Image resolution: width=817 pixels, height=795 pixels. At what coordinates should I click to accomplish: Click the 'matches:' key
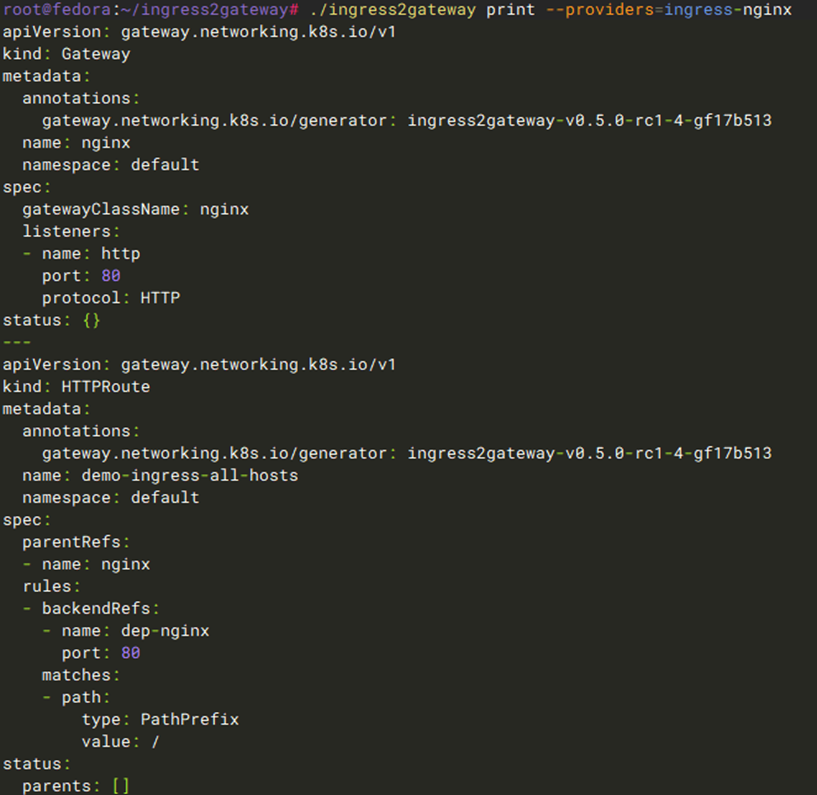pyautogui.click(x=80, y=675)
